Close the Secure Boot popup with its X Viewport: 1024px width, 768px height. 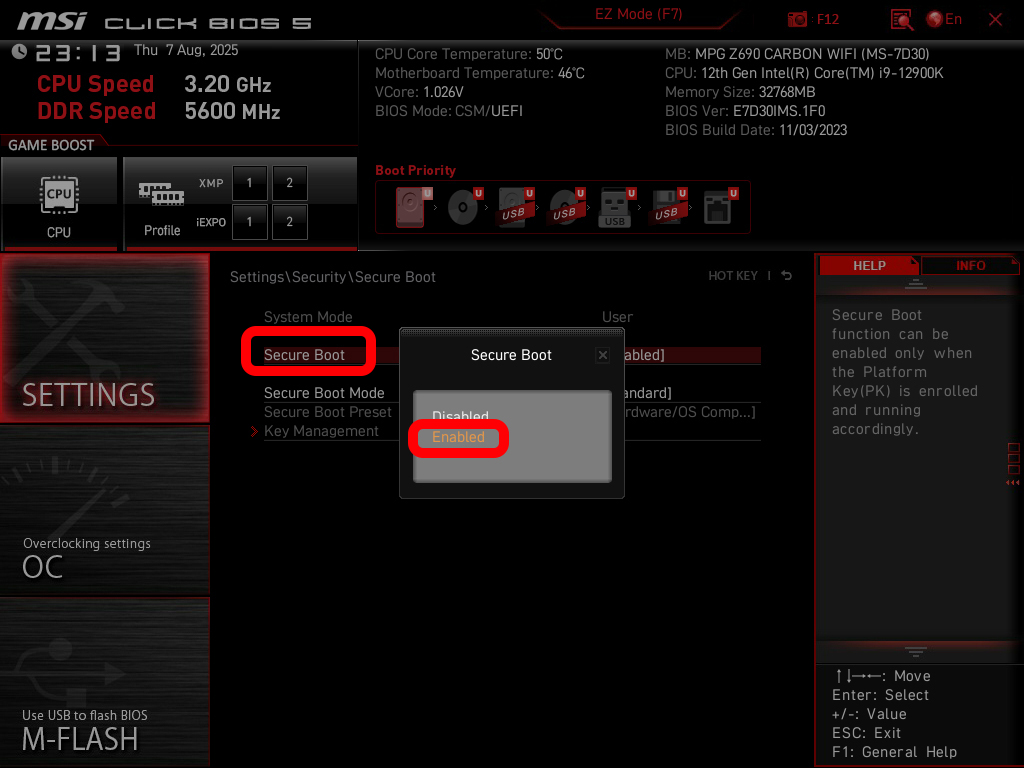(603, 354)
